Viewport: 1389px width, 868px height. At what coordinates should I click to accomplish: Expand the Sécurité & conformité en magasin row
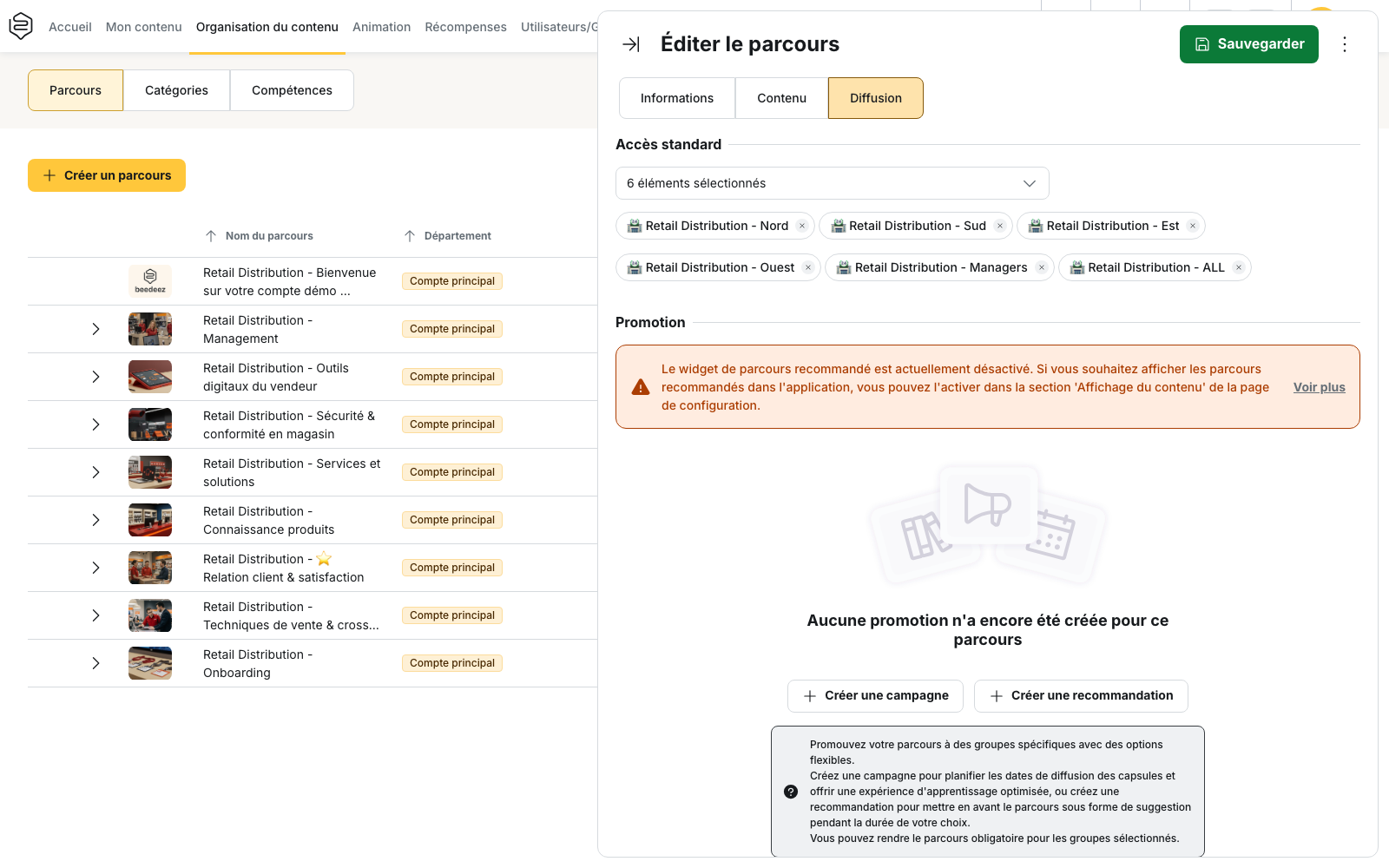pos(96,424)
